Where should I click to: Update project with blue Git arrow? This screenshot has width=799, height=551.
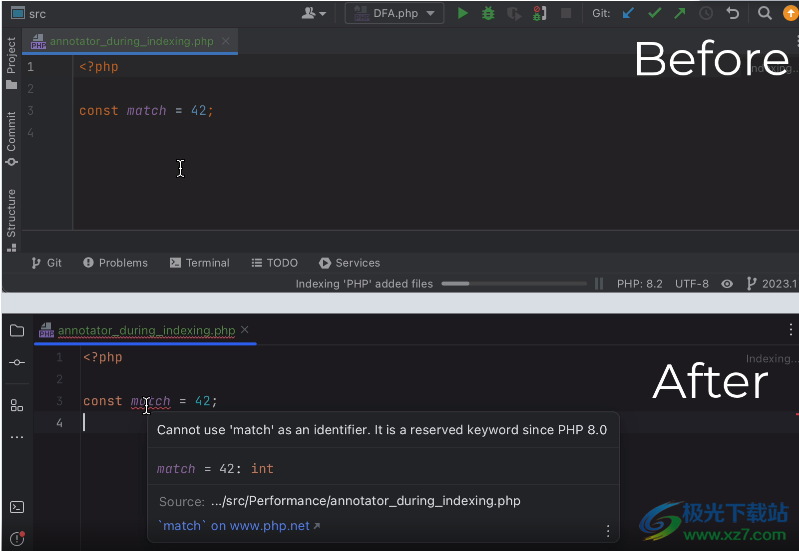point(628,13)
